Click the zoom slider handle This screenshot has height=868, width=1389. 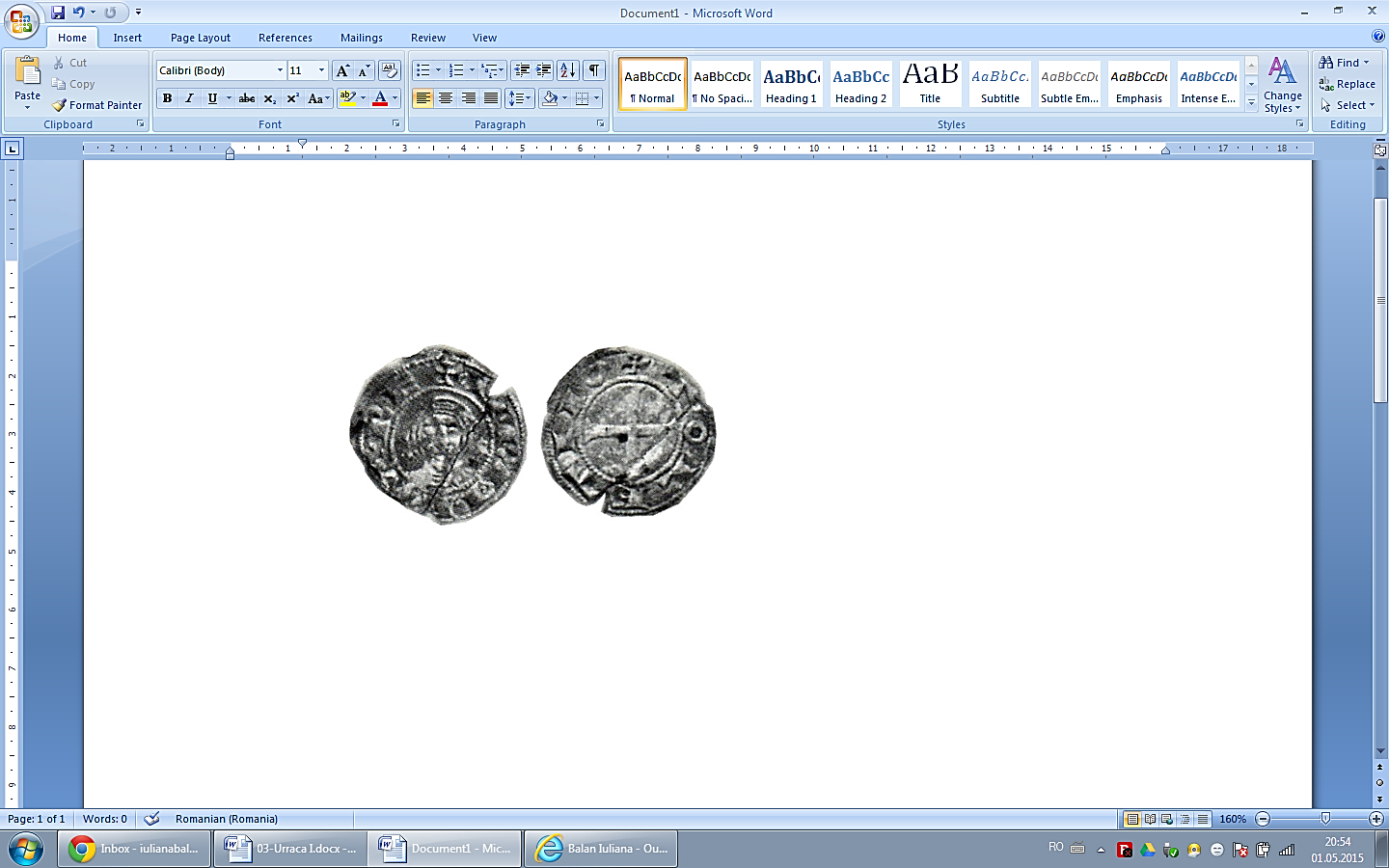point(1325,819)
